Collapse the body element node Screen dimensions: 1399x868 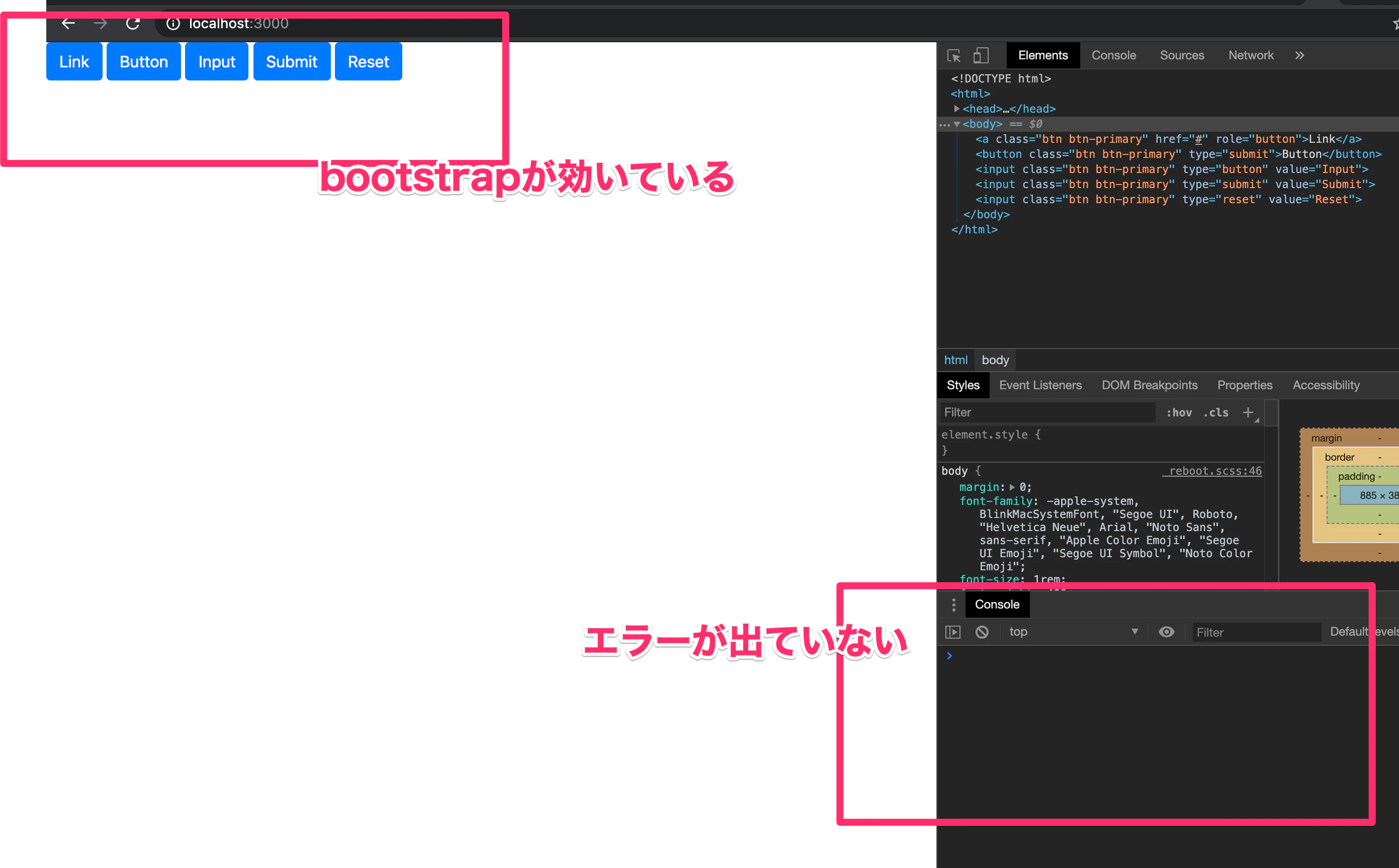click(956, 124)
